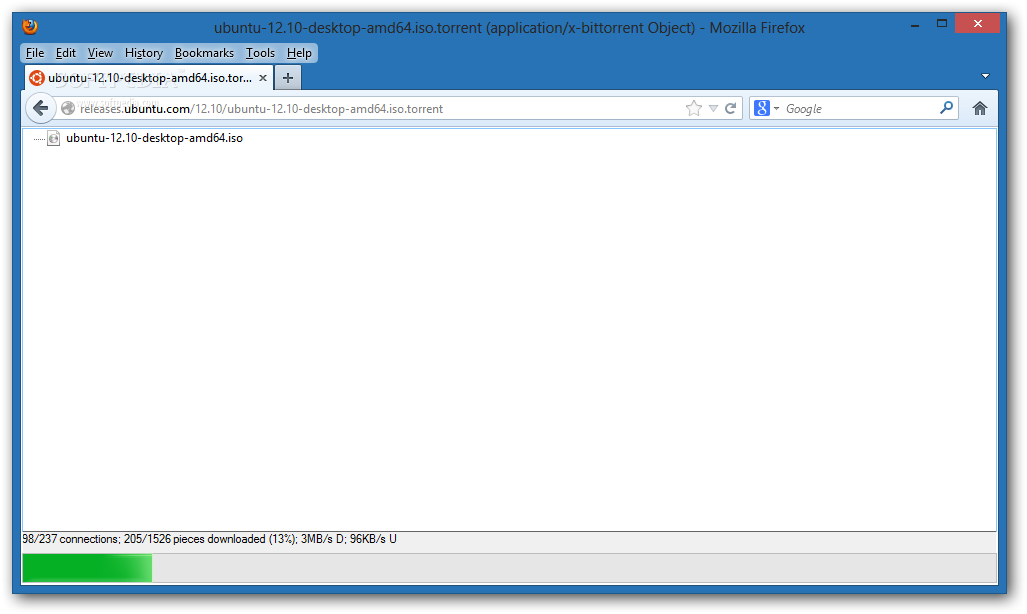Open the Google search engine dropdown

point(766,108)
